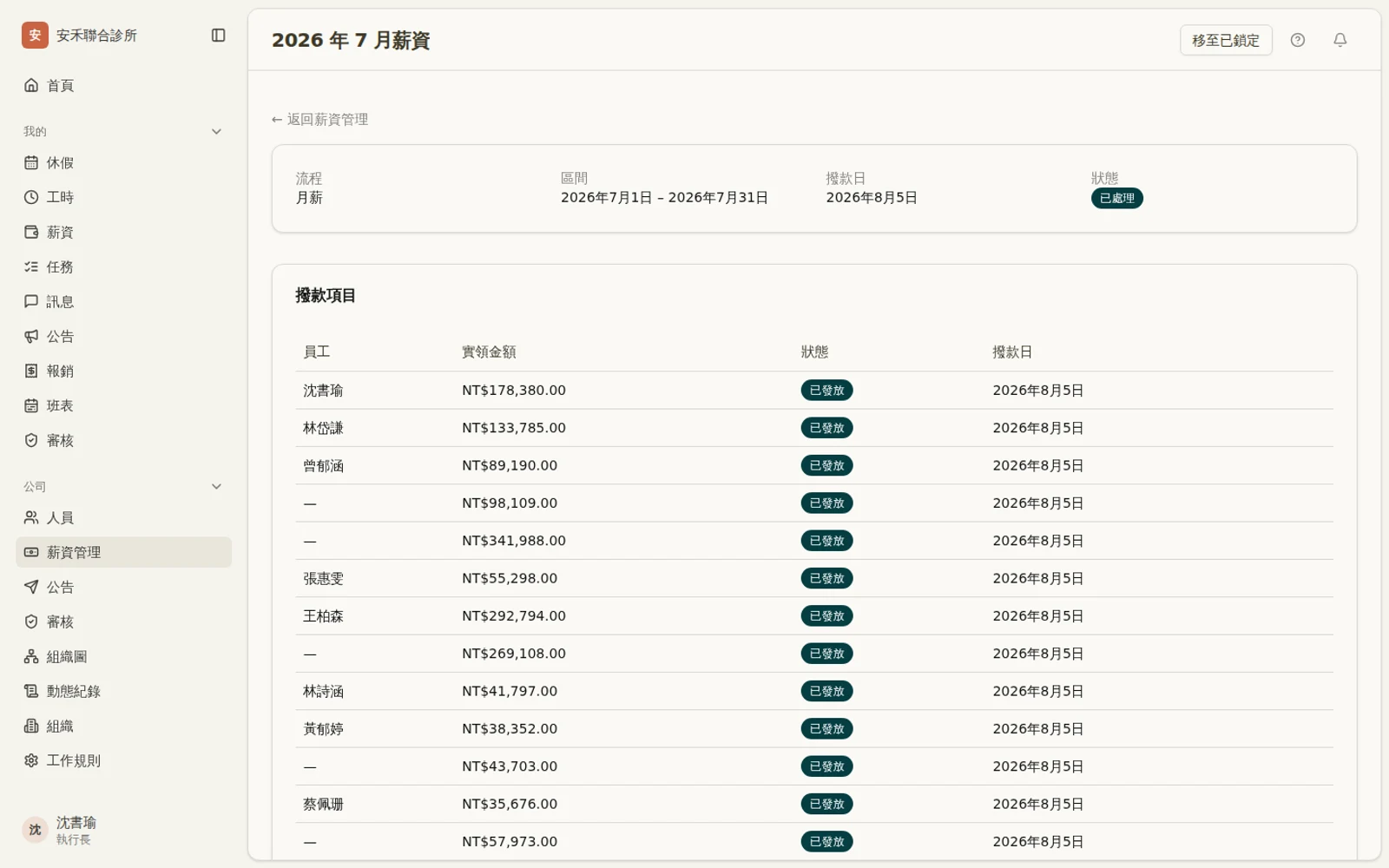1389x868 pixels.
Task: Click the 員工 column header
Action: coord(316,352)
